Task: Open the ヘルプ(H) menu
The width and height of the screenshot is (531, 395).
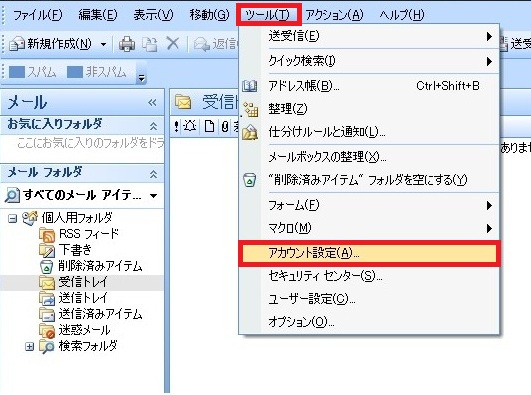Action: pyautogui.click(x=402, y=15)
